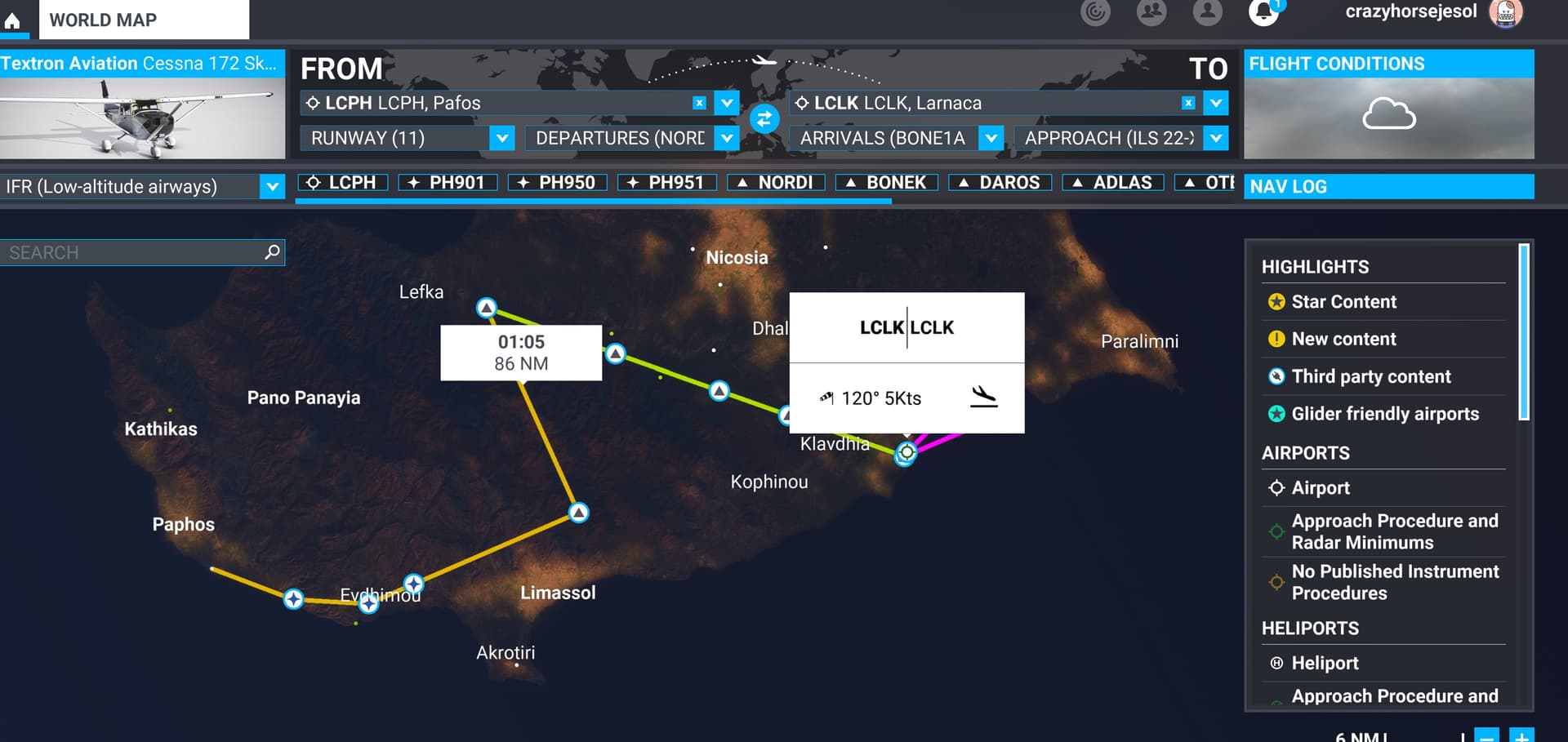Open the arrival airport dropdown arrow
The height and width of the screenshot is (742, 1568).
click(1216, 103)
